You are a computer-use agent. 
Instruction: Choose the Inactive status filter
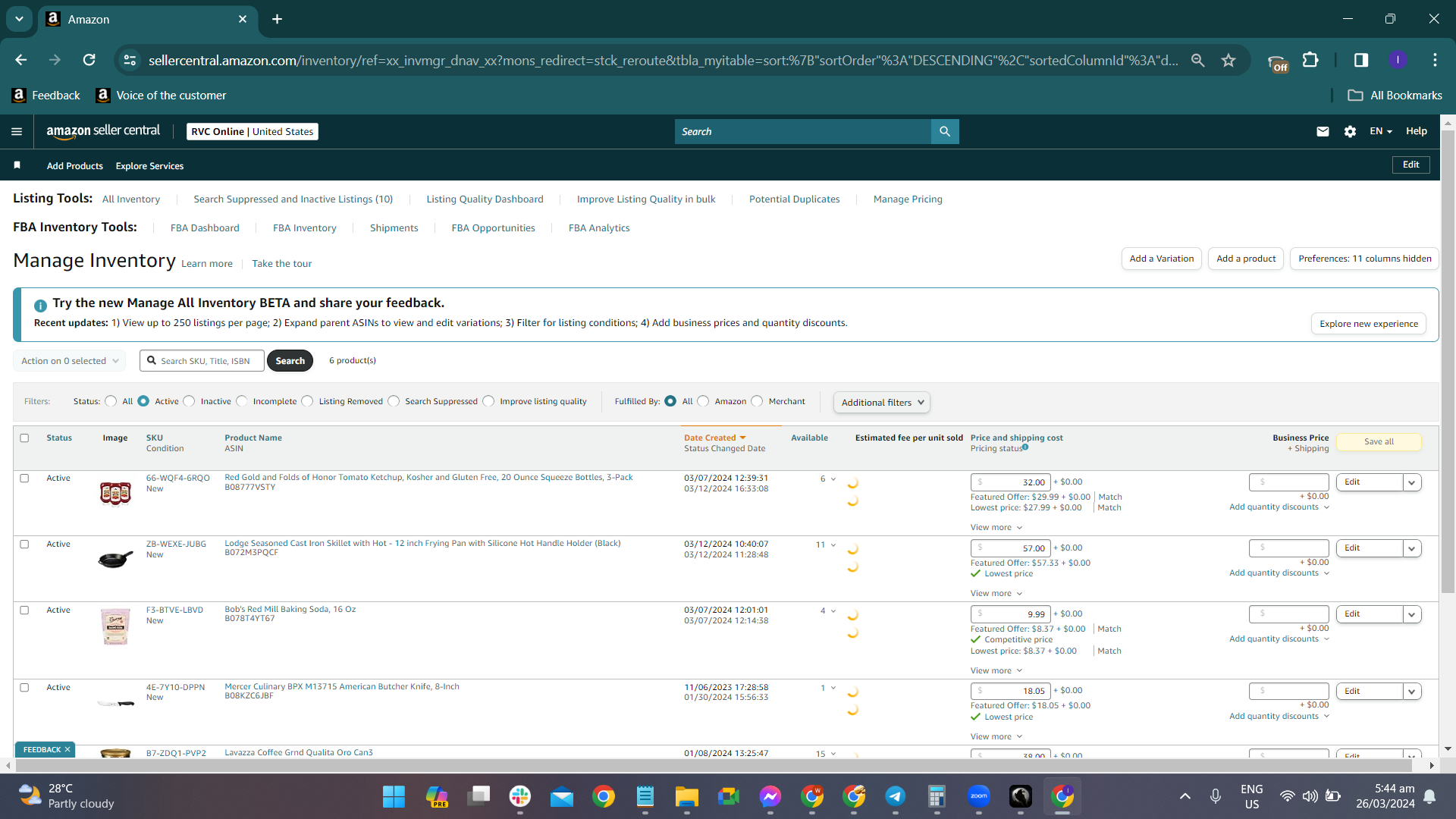pyautogui.click(x=190, y=401)
